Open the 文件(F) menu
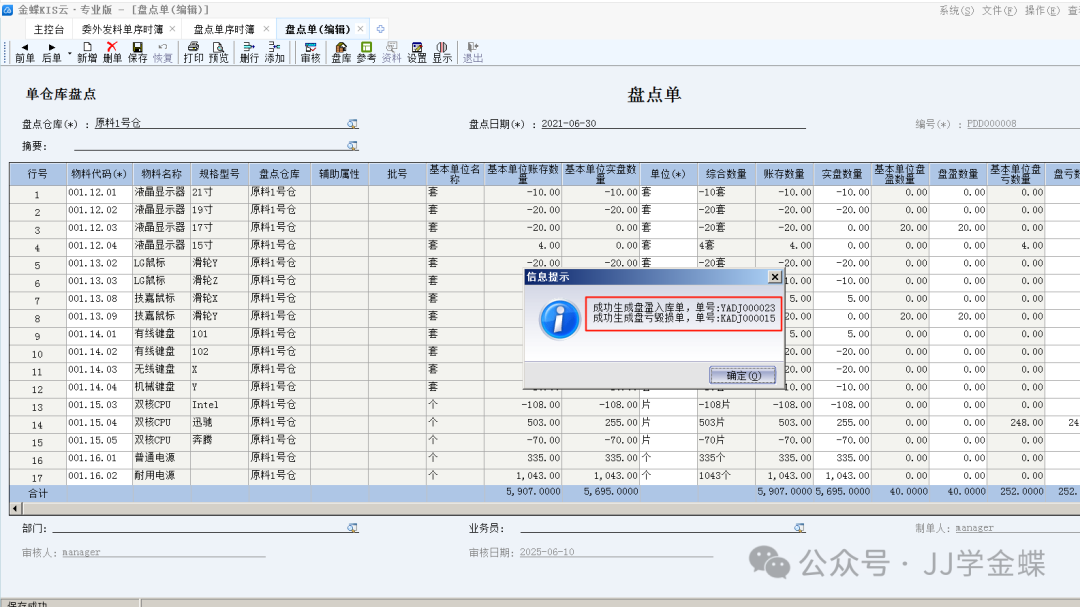The width and height of the screenshot is (1080, 607). pyautogui.click(x=1000, y=9)
